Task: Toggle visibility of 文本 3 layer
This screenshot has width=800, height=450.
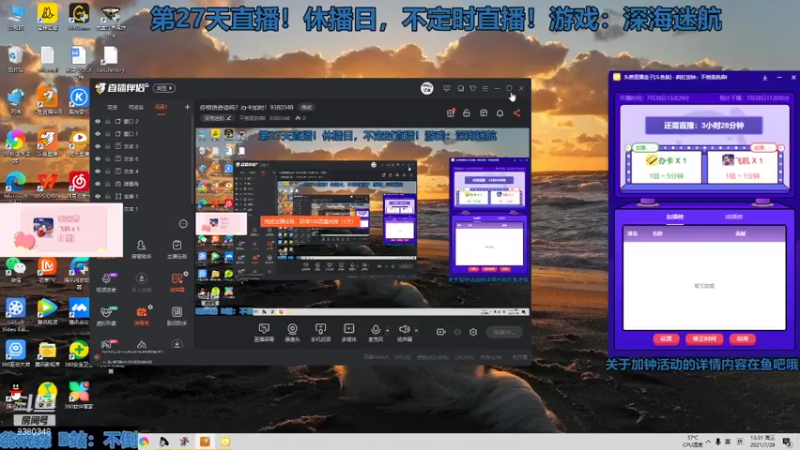Action: pos(97,146)
